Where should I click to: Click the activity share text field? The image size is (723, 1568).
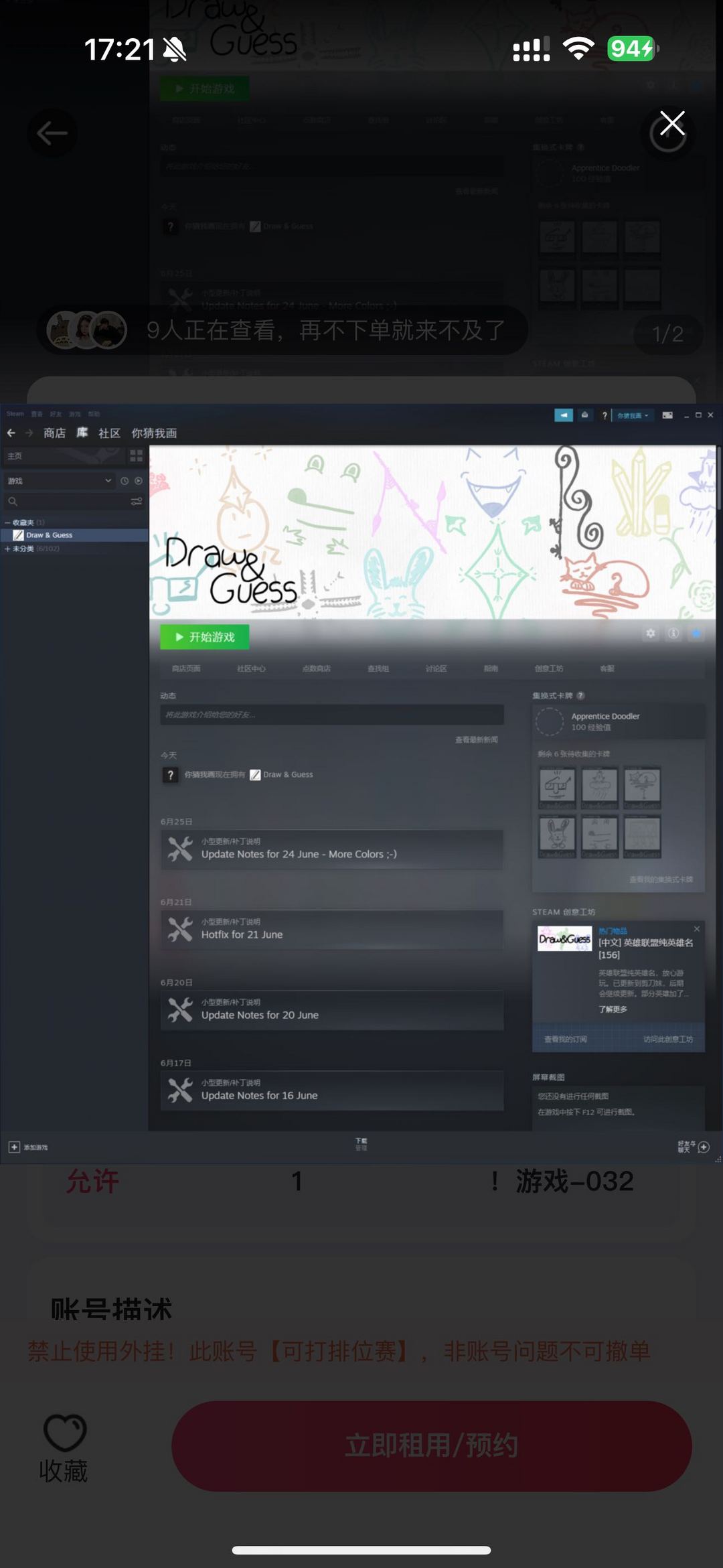coord(331,715)
